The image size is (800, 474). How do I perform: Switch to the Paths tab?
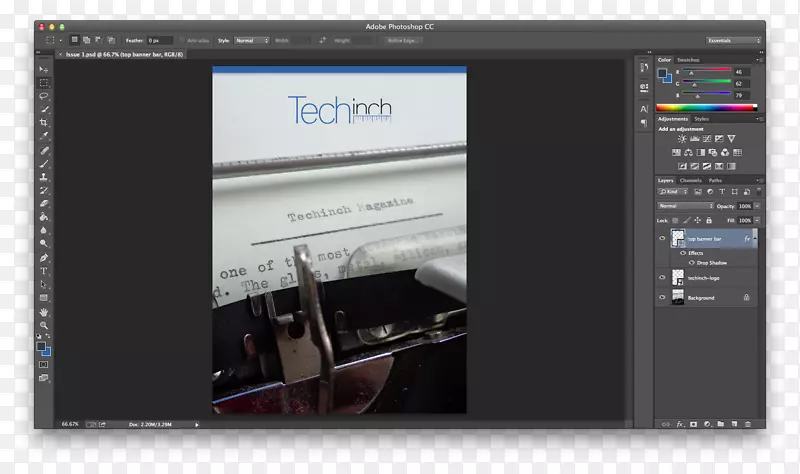click(715, 180)
